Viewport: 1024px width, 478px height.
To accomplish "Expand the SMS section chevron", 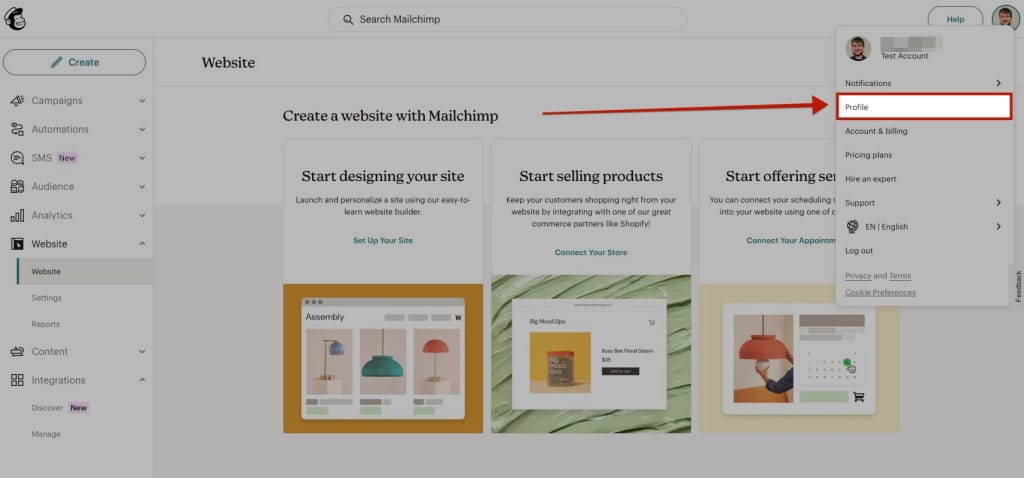I will [142, 158].
